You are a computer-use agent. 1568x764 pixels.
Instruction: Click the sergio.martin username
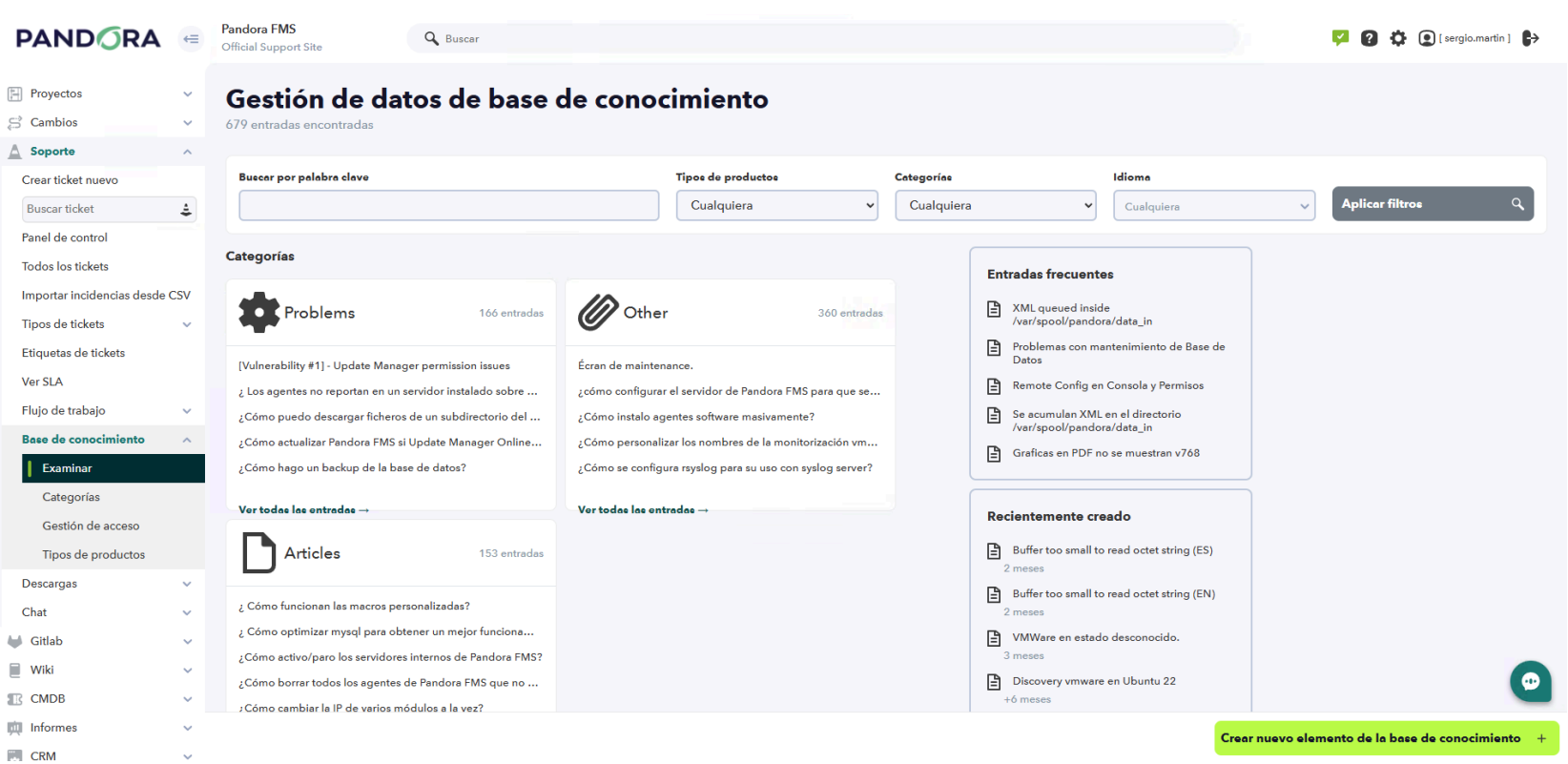[x=1475, y=38]
